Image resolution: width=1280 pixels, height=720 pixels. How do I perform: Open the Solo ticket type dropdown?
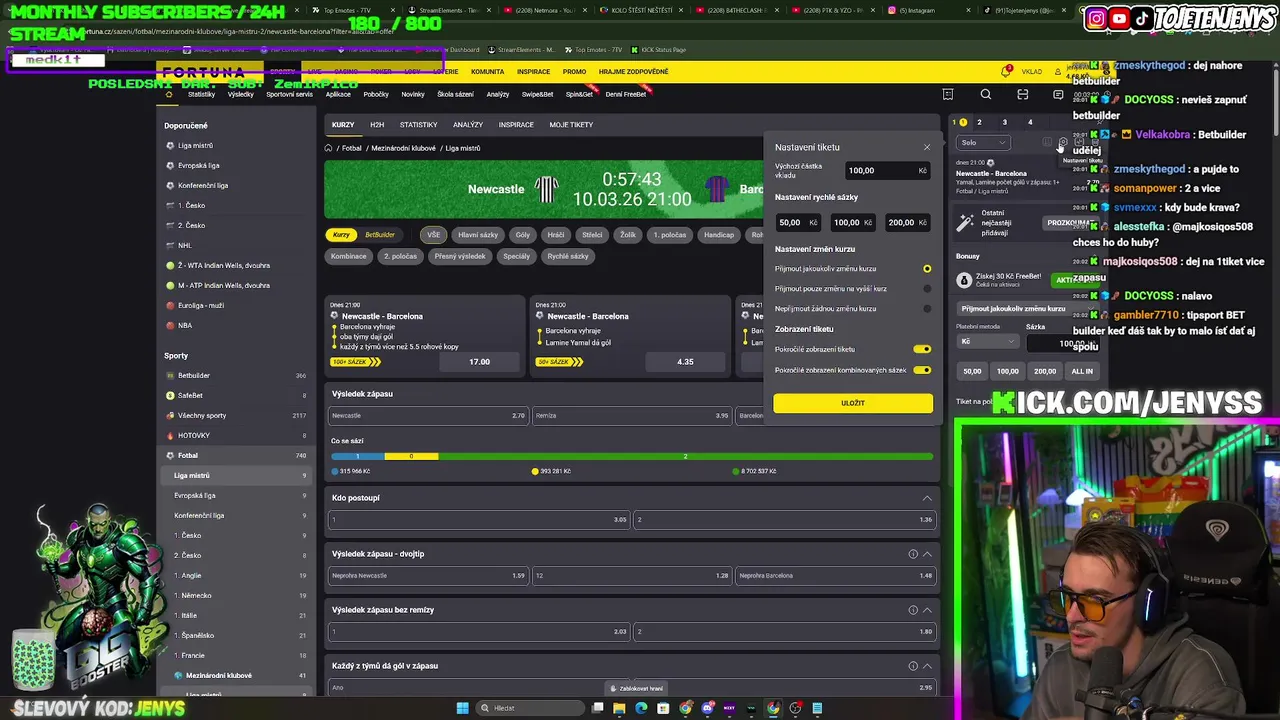click(x=983, y=143)
